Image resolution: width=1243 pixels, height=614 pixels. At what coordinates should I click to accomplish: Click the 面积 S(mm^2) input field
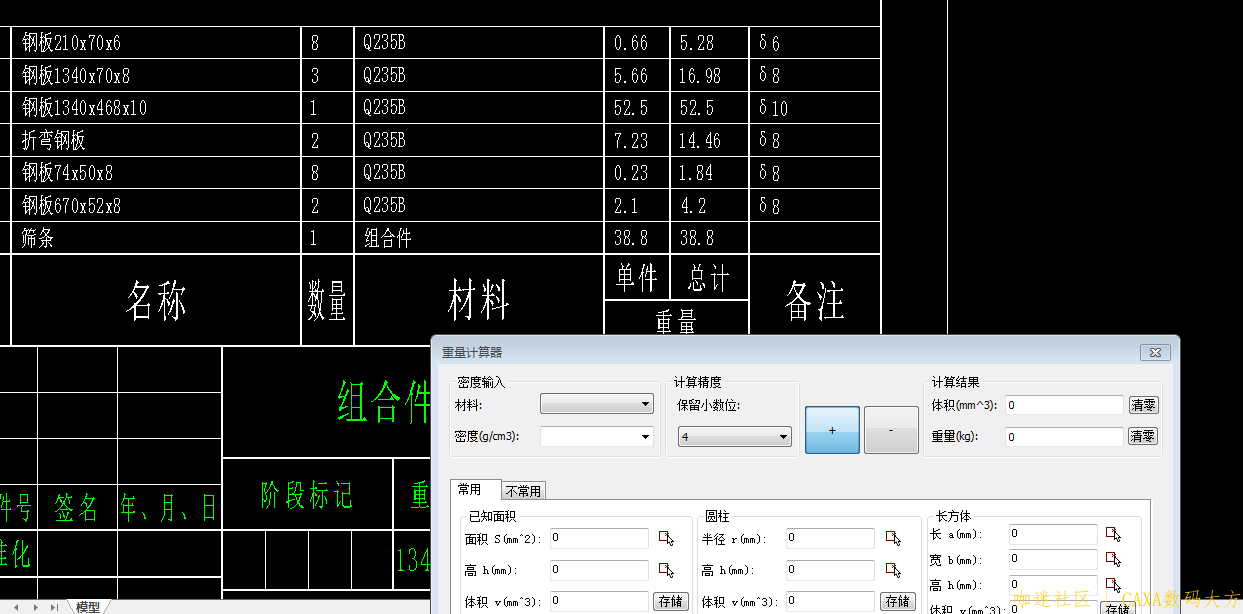(x=599, y=538)
